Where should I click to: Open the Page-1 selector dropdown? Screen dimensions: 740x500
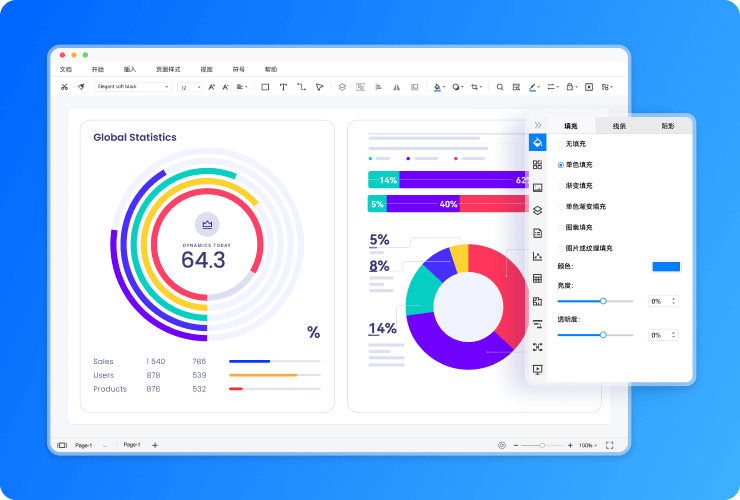[x=90, y=445]
